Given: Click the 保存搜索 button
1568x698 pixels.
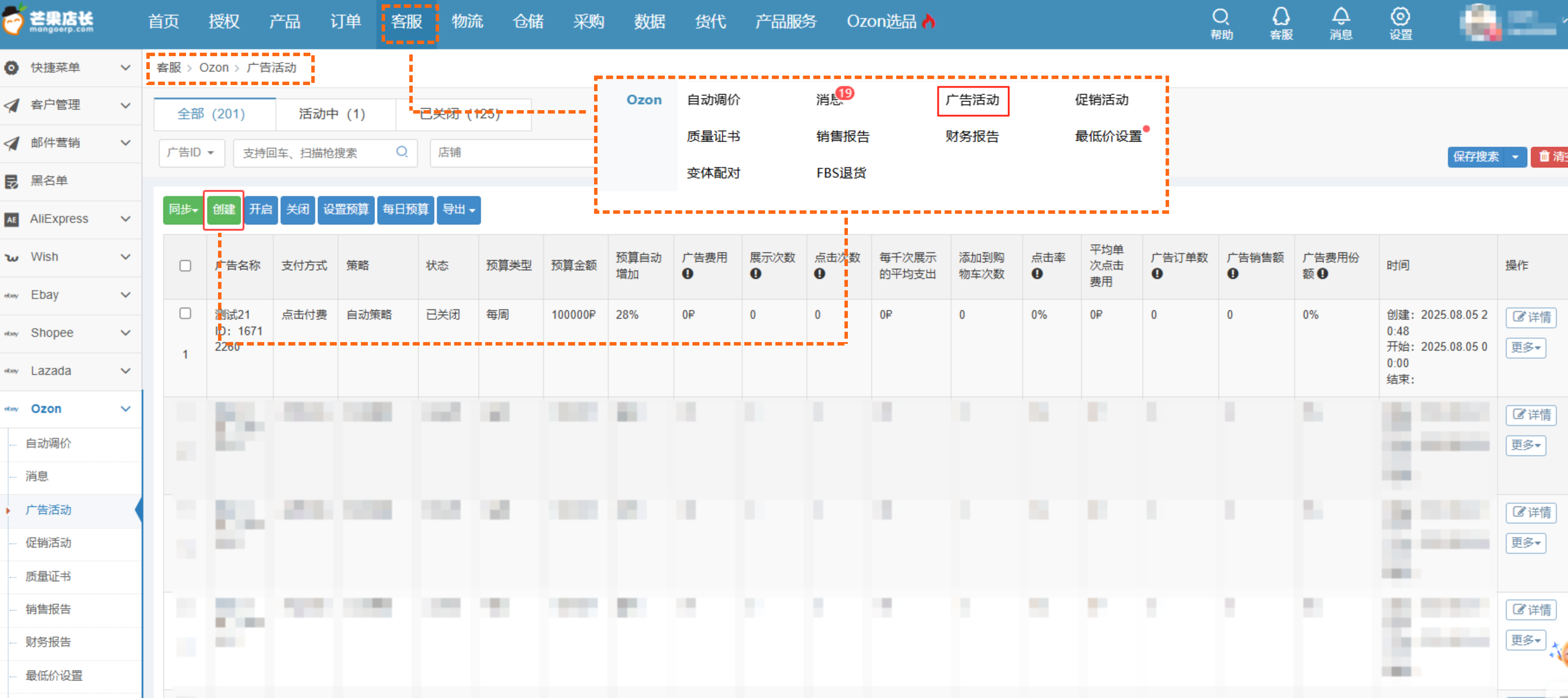Looking at the screenshot, I should pos(1476,157).
